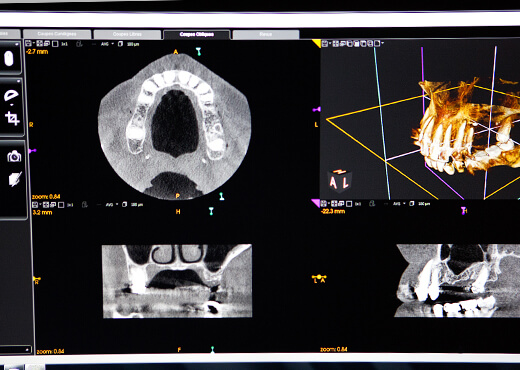This screenshot has width=520, height=370.
Task: Click the 3x1 layout button in axial toolbar
Action: tap(65, 44)
